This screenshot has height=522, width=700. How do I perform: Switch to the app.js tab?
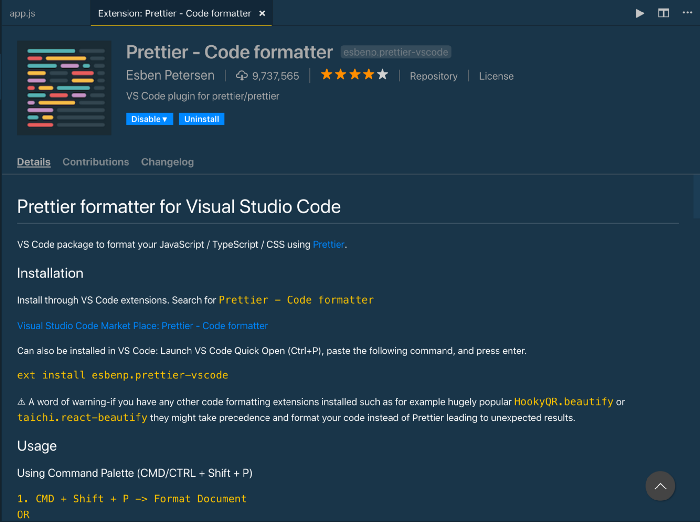pos(23,13)
